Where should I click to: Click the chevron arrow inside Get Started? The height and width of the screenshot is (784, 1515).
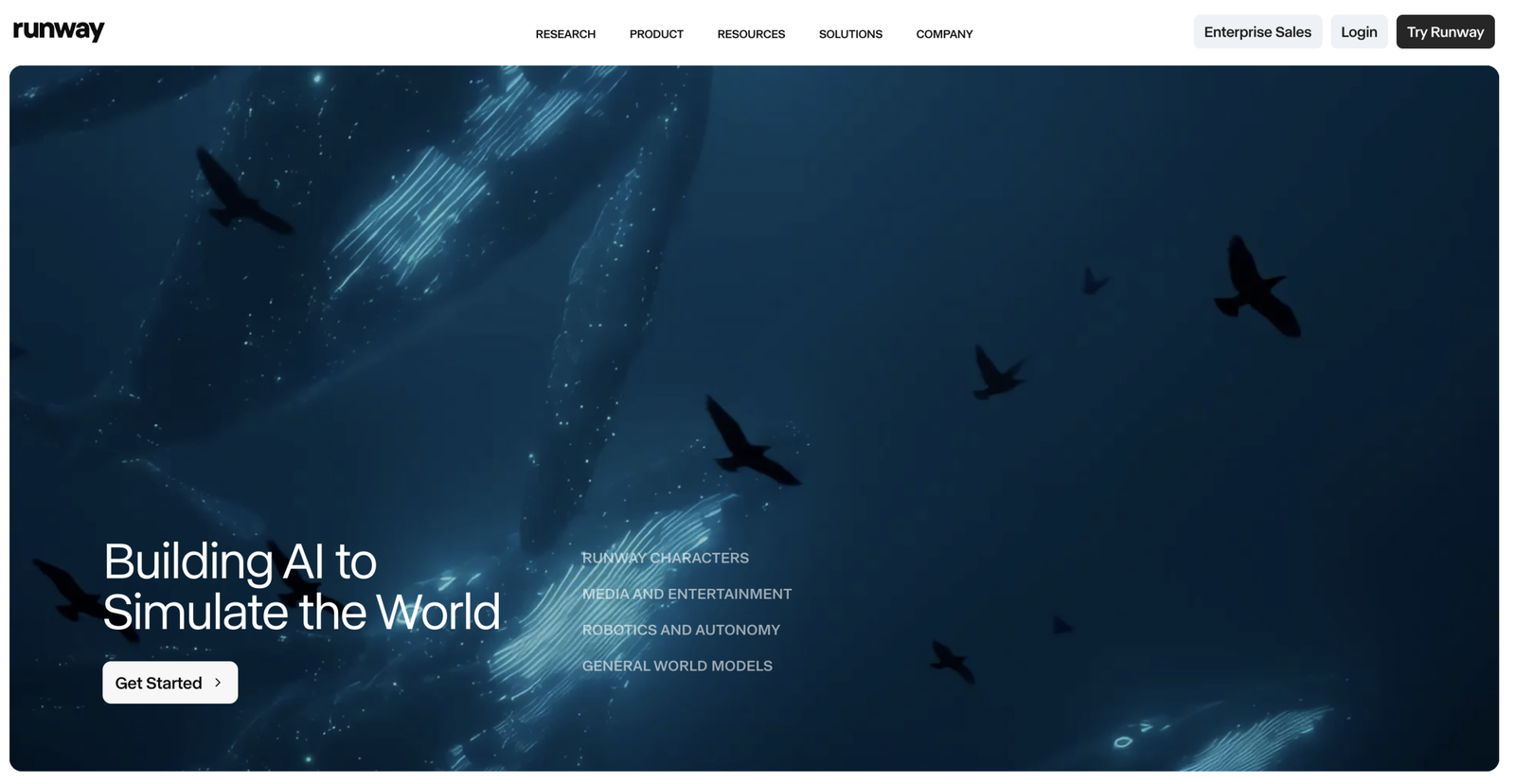point(218,683)
